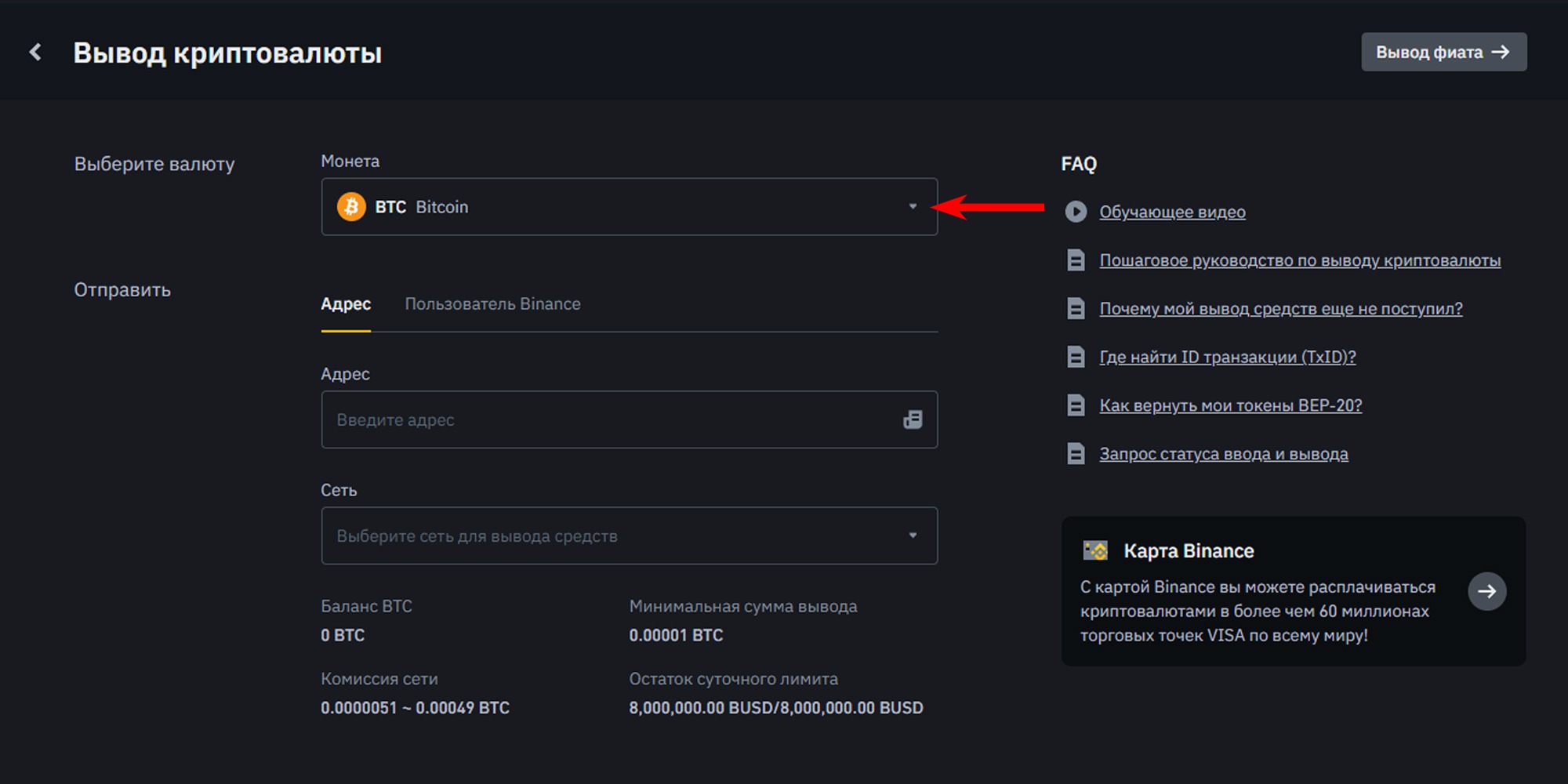Click the 0.00001 BTC minimum withdrawal value
This screenshot has height=784, width=1568.
[676, 635]
